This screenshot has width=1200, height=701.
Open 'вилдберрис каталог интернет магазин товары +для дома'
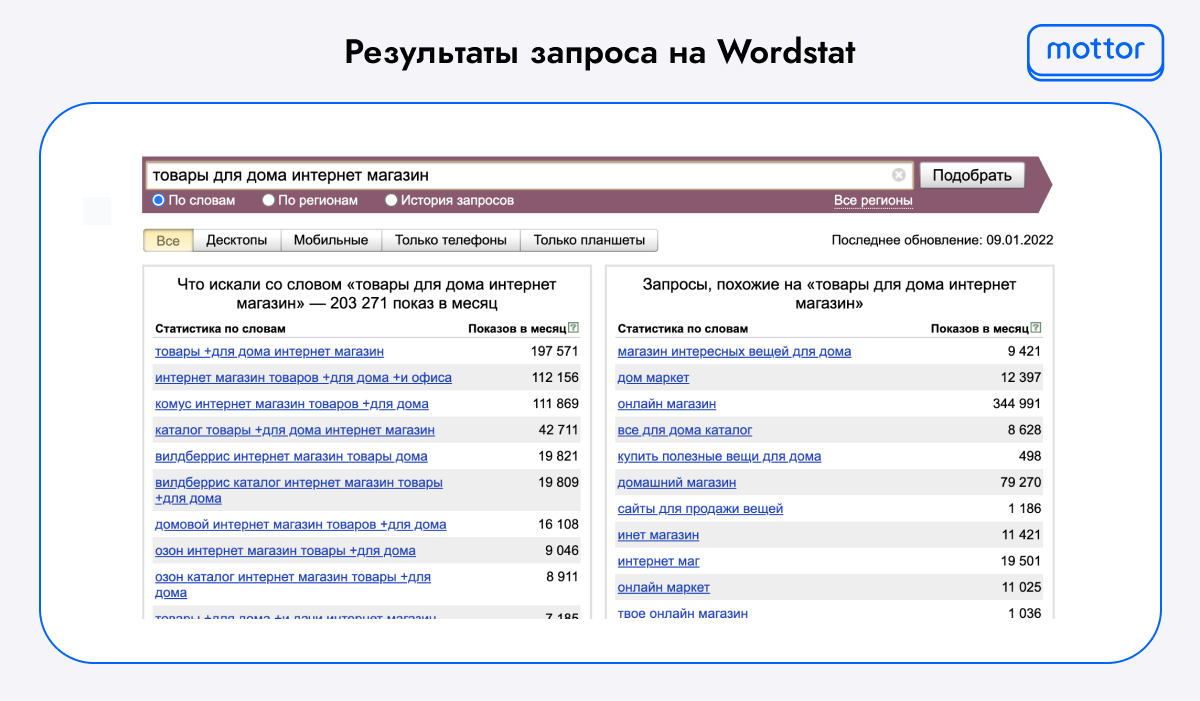coord(299,490)
